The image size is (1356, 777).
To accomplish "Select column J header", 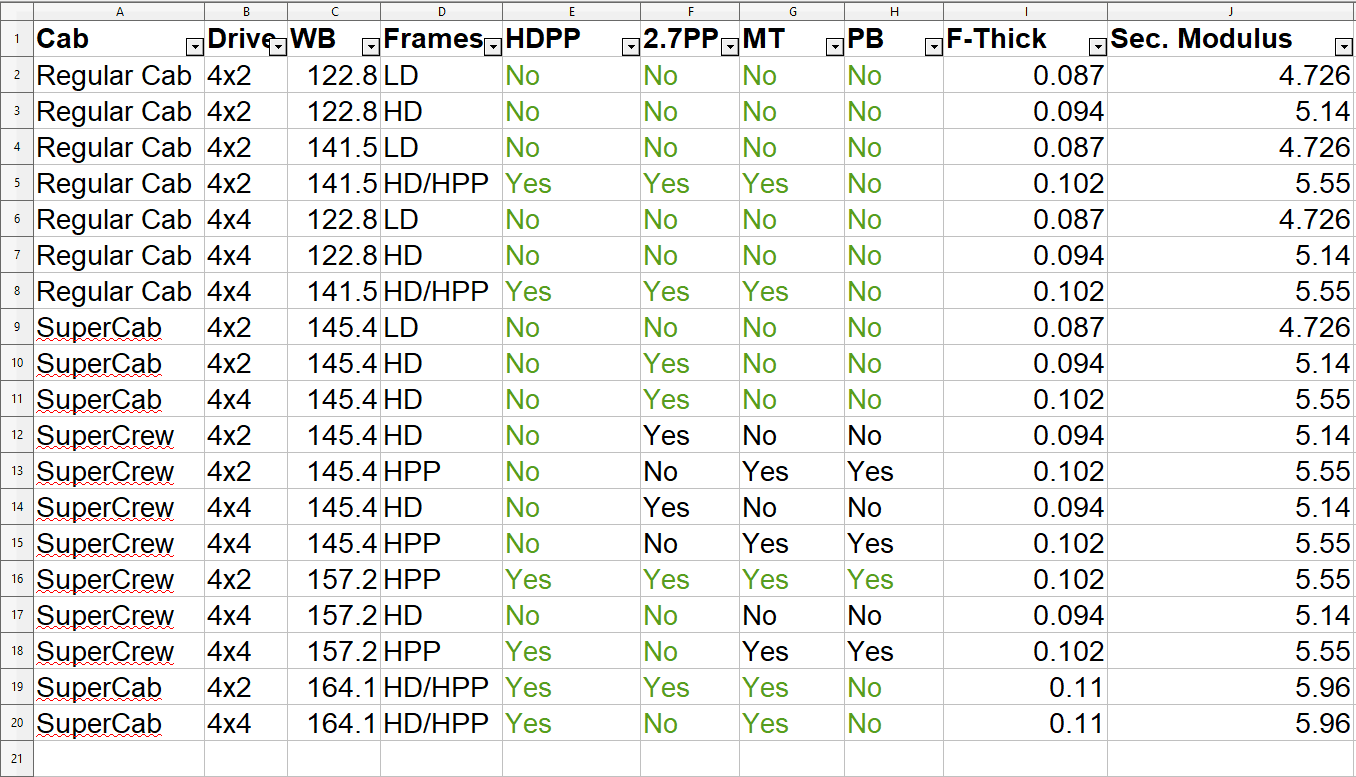I will point(1231,11).
